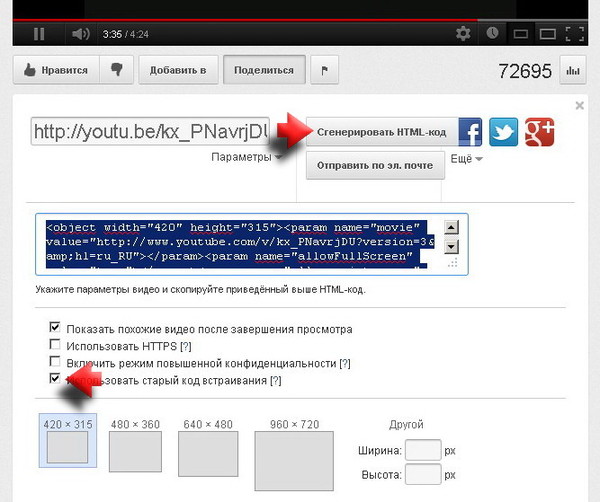Screen dimensions: 600x502
Task: Enable режим повышенной конфиденциальности checkbox
Action: click(x=55, y=361)
